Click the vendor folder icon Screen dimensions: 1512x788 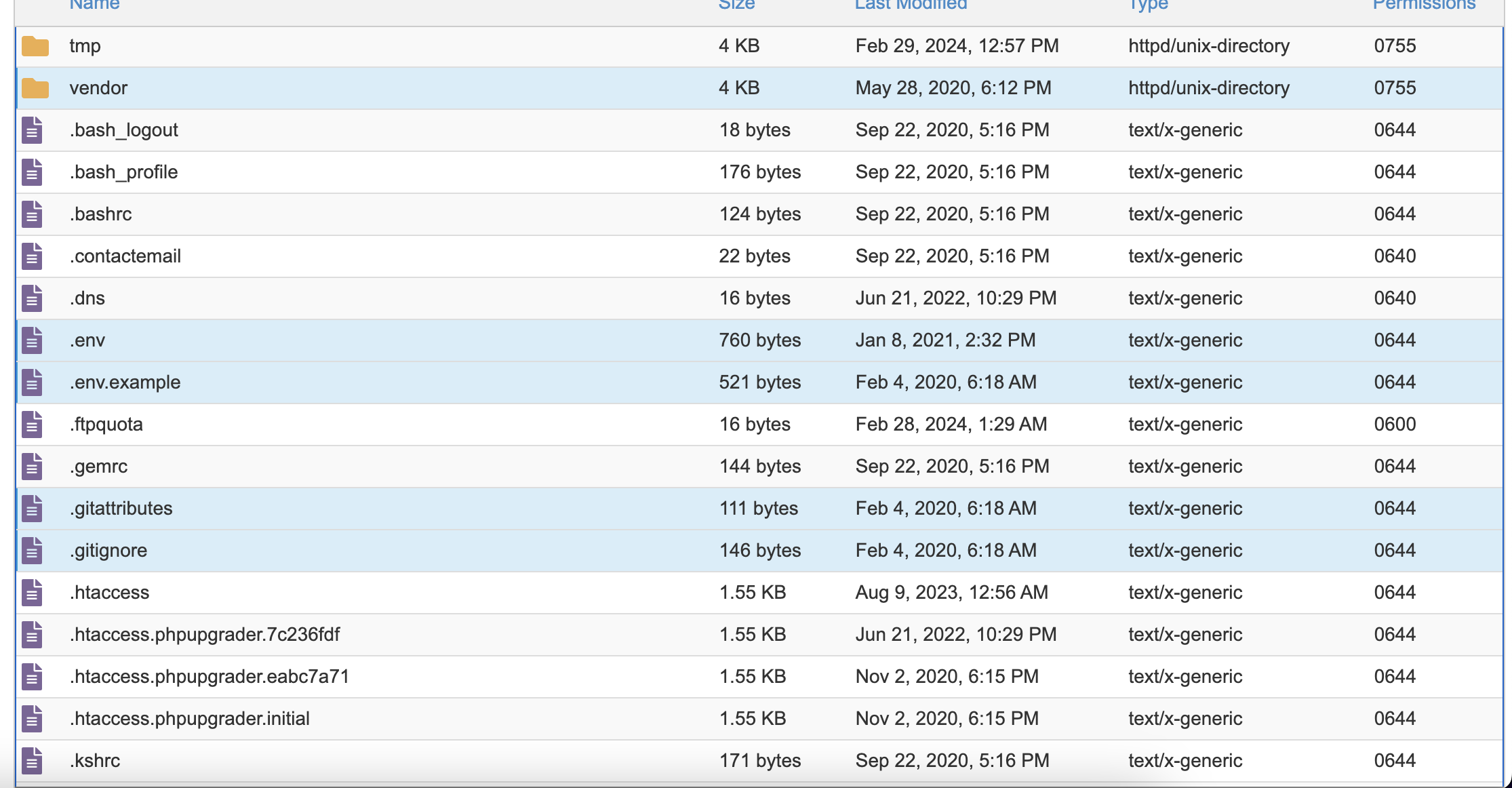35,89
